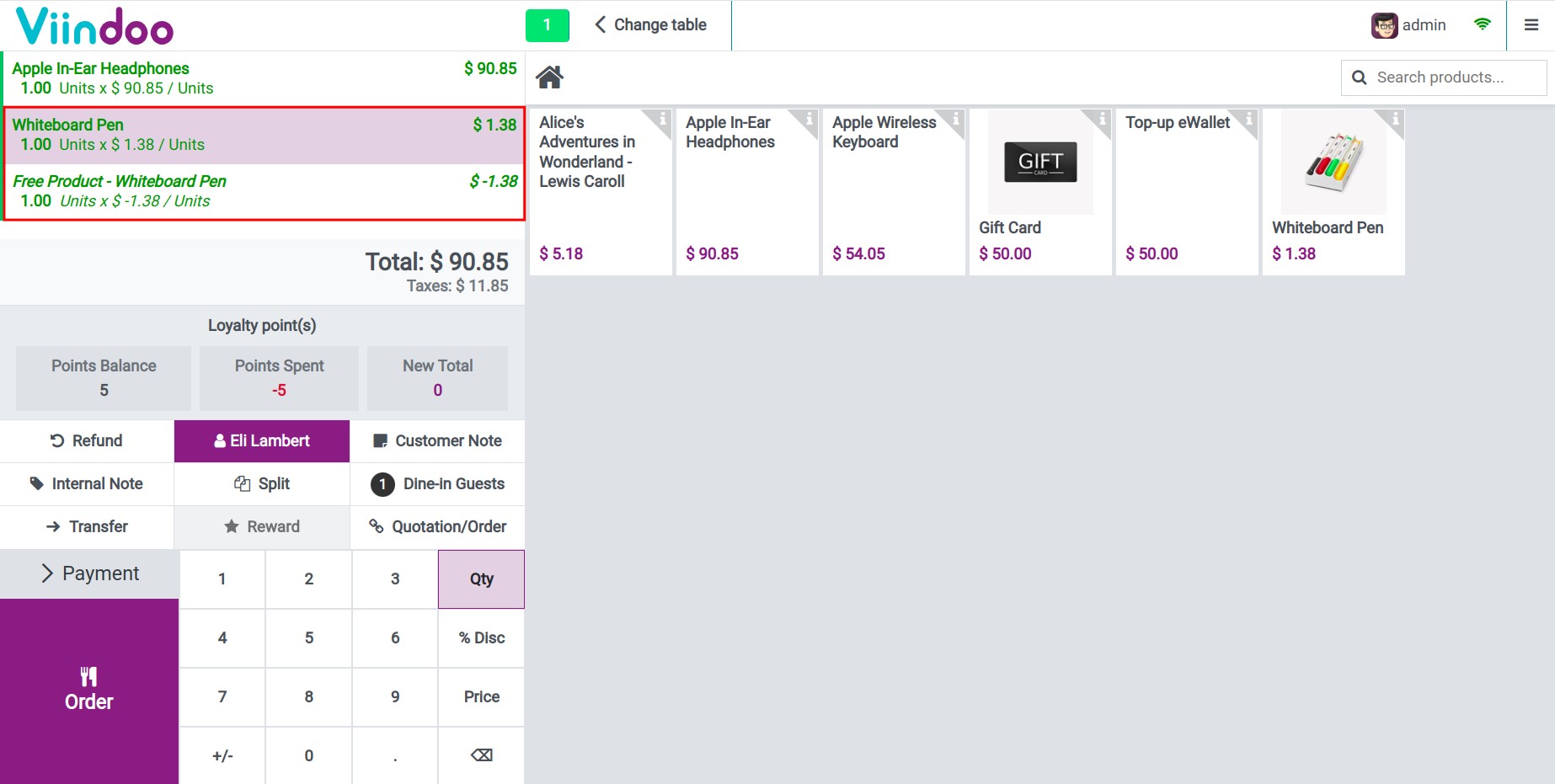Add Whiteboard Pen product card

[1333, 191]
